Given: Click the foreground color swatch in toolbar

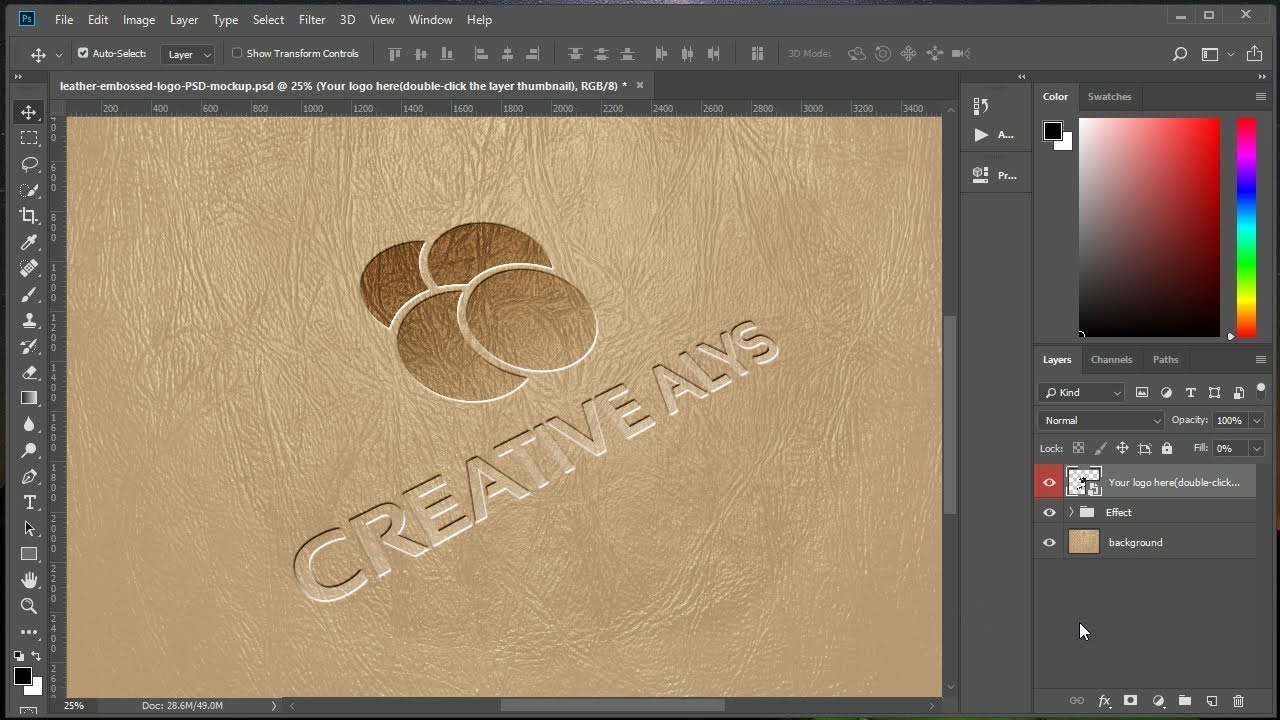Looking at the screenshot, I should 22,677.
